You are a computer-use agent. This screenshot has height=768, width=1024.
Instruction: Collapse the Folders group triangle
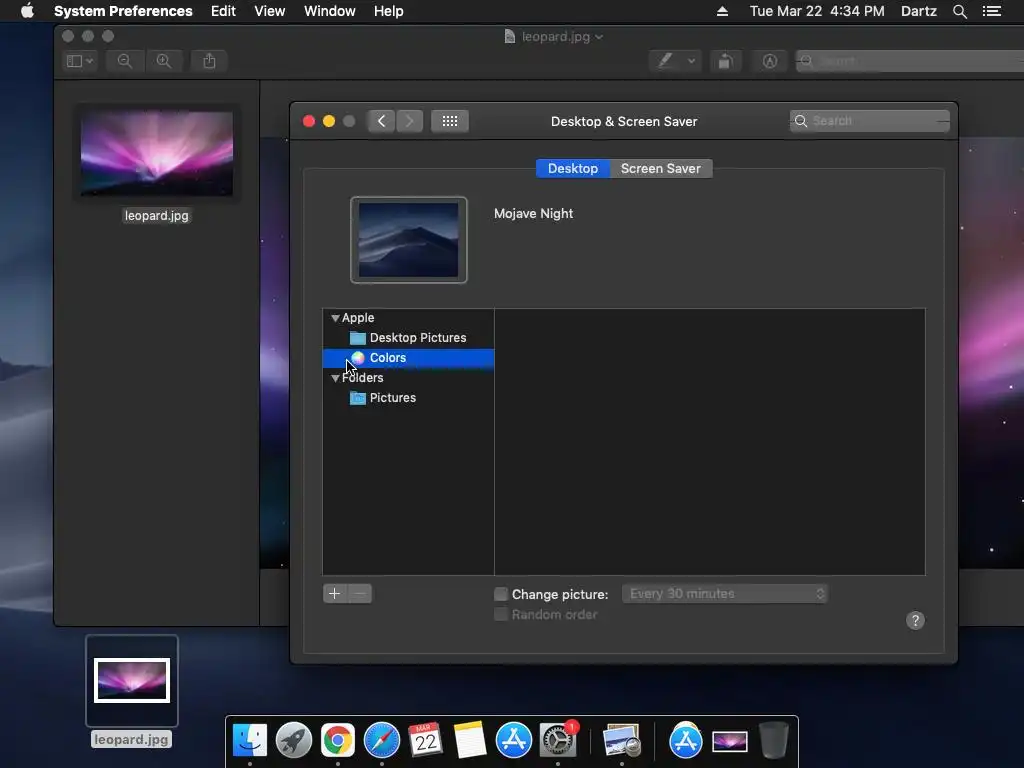click(x=335, y=378)
